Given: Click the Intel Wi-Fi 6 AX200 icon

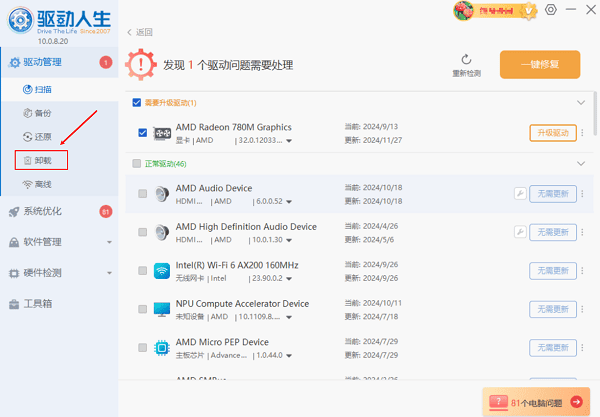Looking at the screenshot, I should pos(162,271).
